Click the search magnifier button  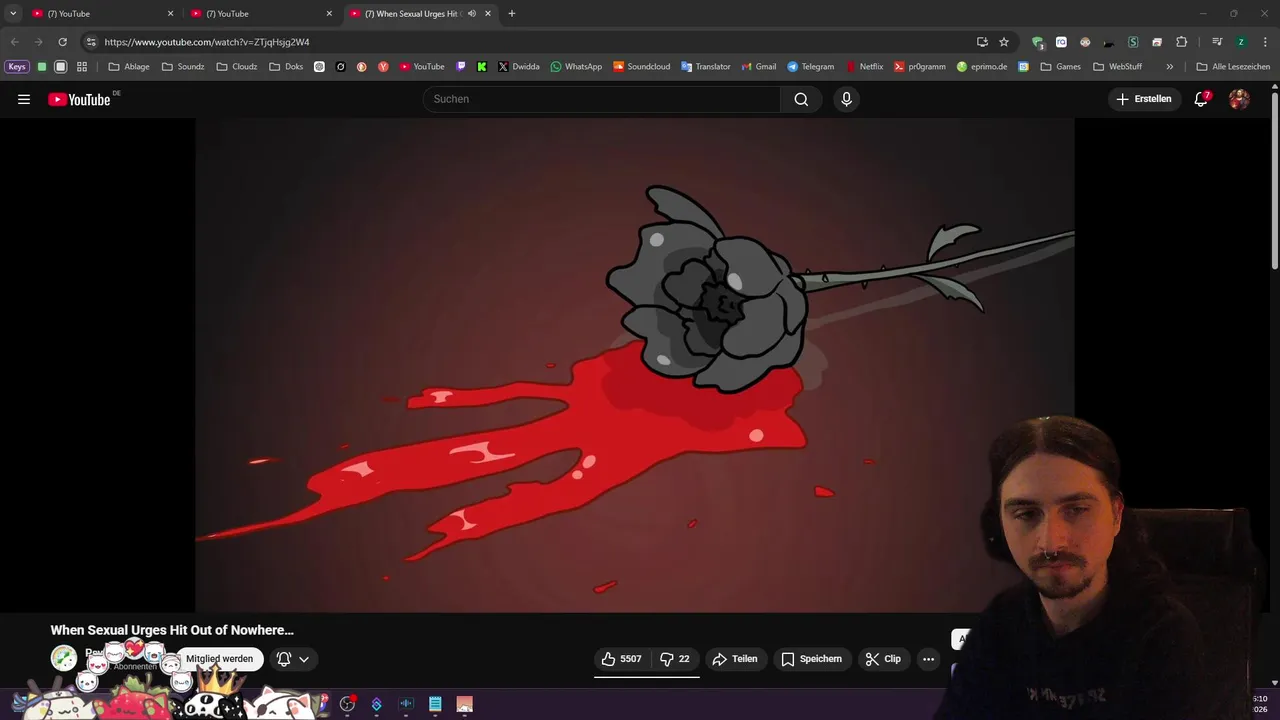tap(801, 99)
